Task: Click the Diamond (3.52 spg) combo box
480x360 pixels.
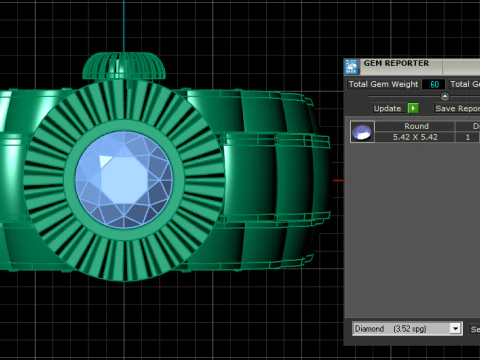Action: point(407,329)
